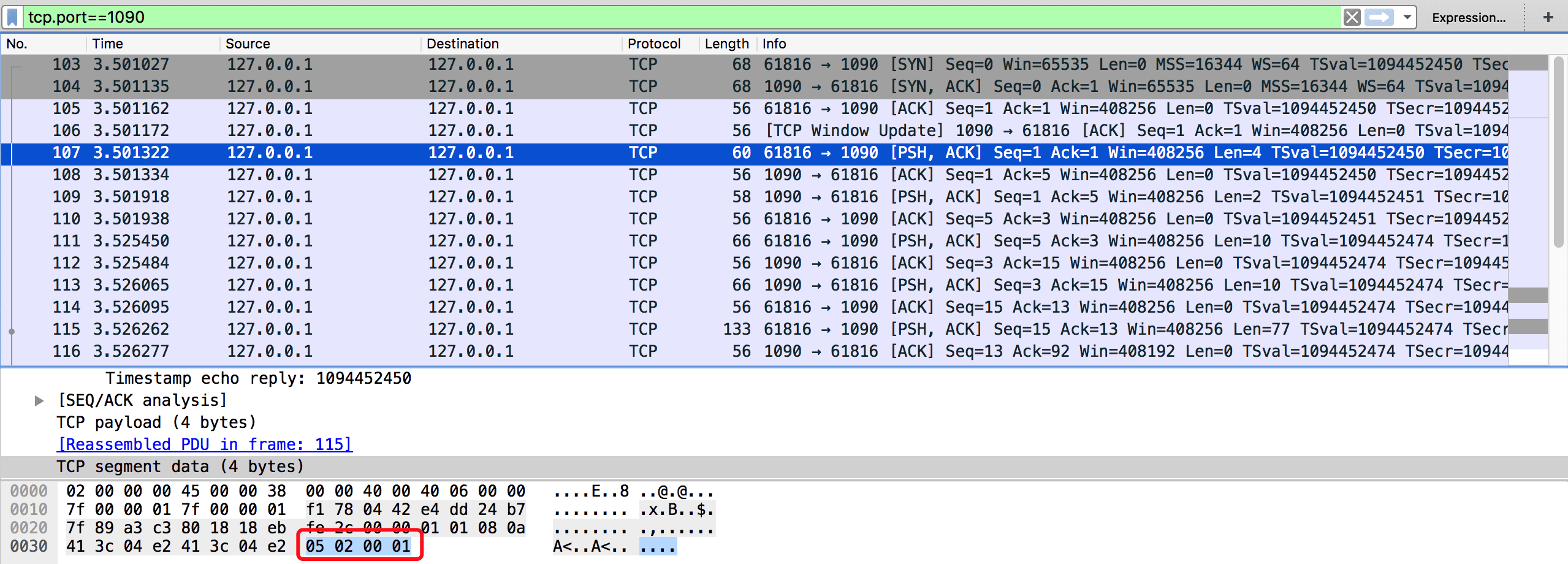Select TCP segment data (4 bytes) line

[x=784, y=467]
